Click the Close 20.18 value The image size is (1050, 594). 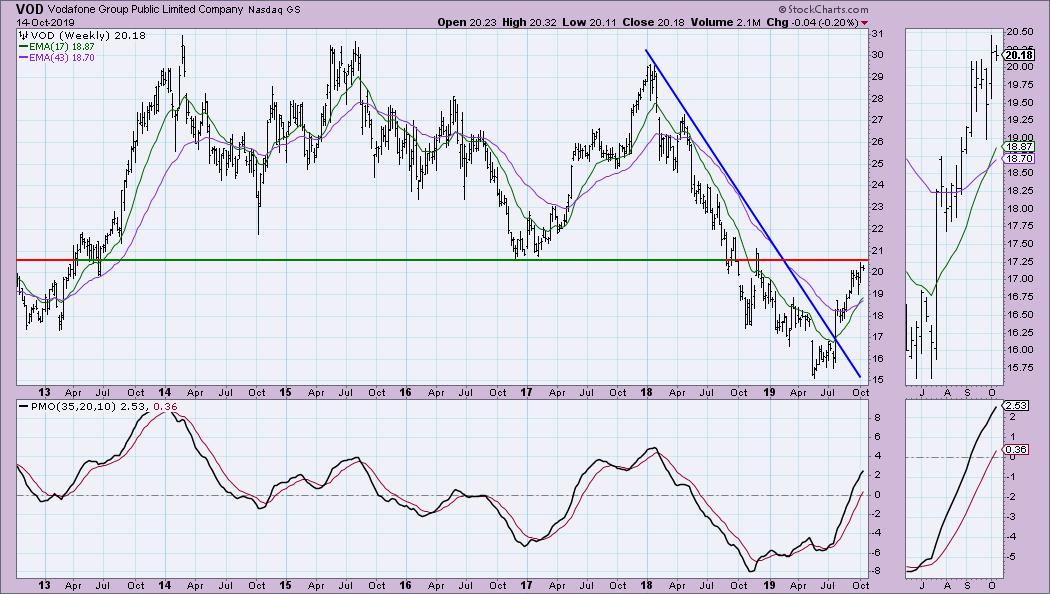point(654,22)
